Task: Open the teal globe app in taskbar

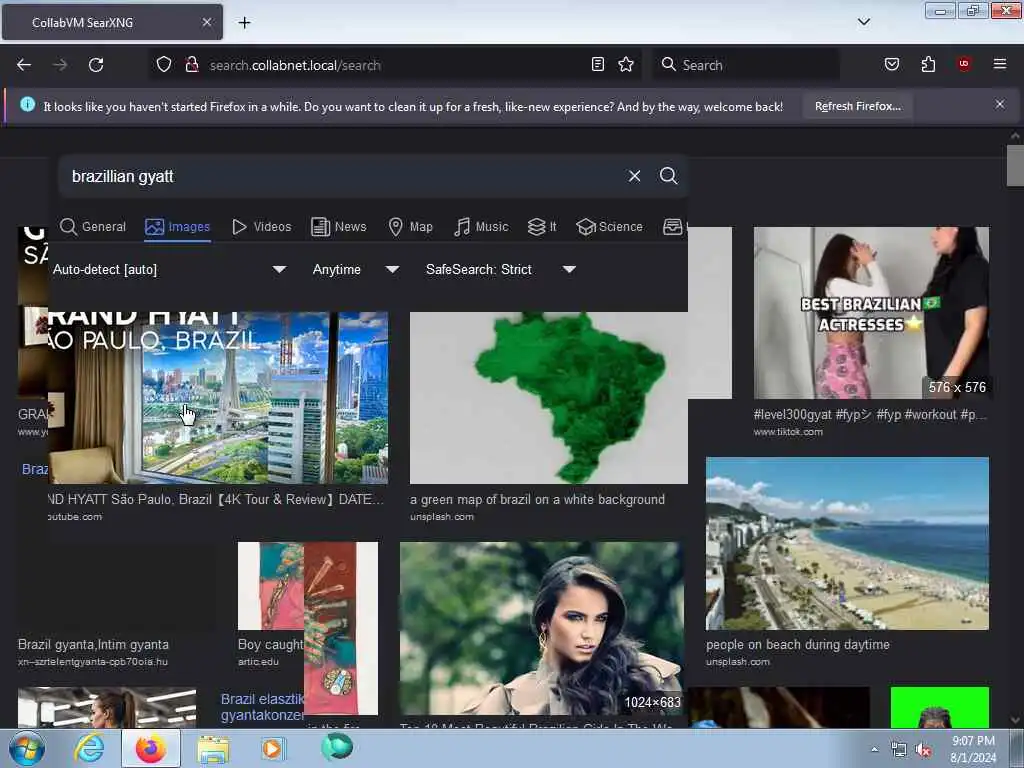Action: point(337,747)
